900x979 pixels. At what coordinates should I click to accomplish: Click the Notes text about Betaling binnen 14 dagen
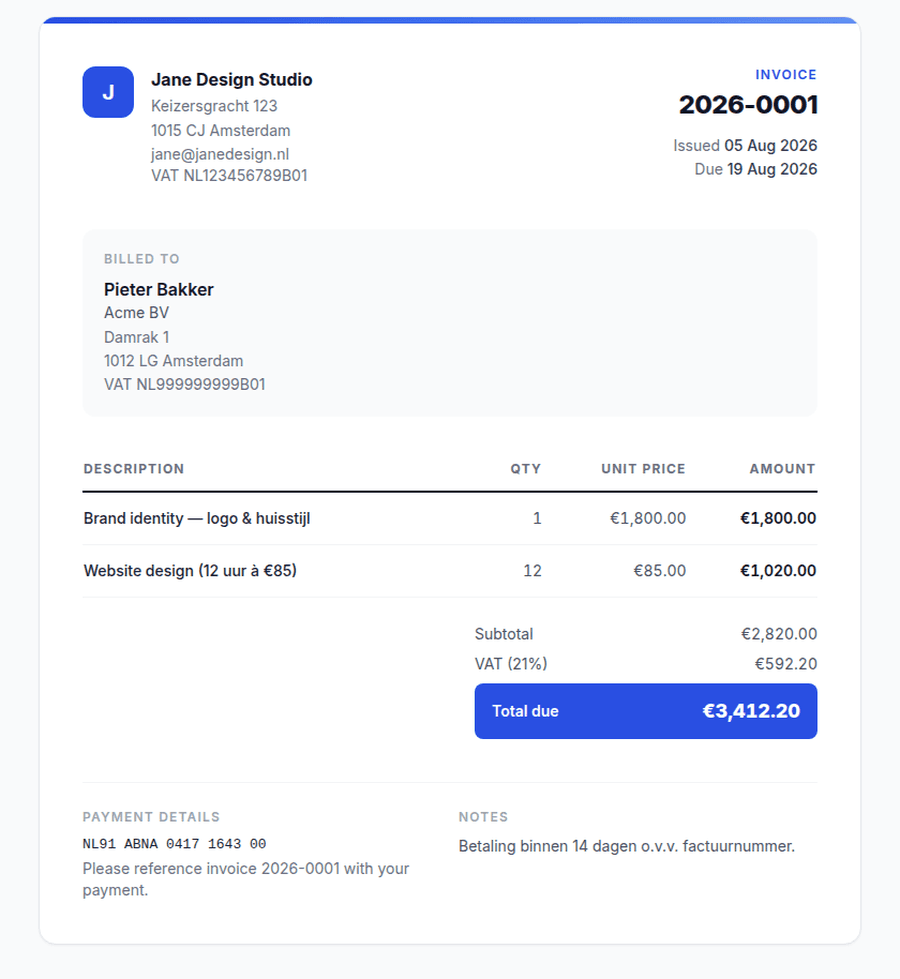point(626,847)
